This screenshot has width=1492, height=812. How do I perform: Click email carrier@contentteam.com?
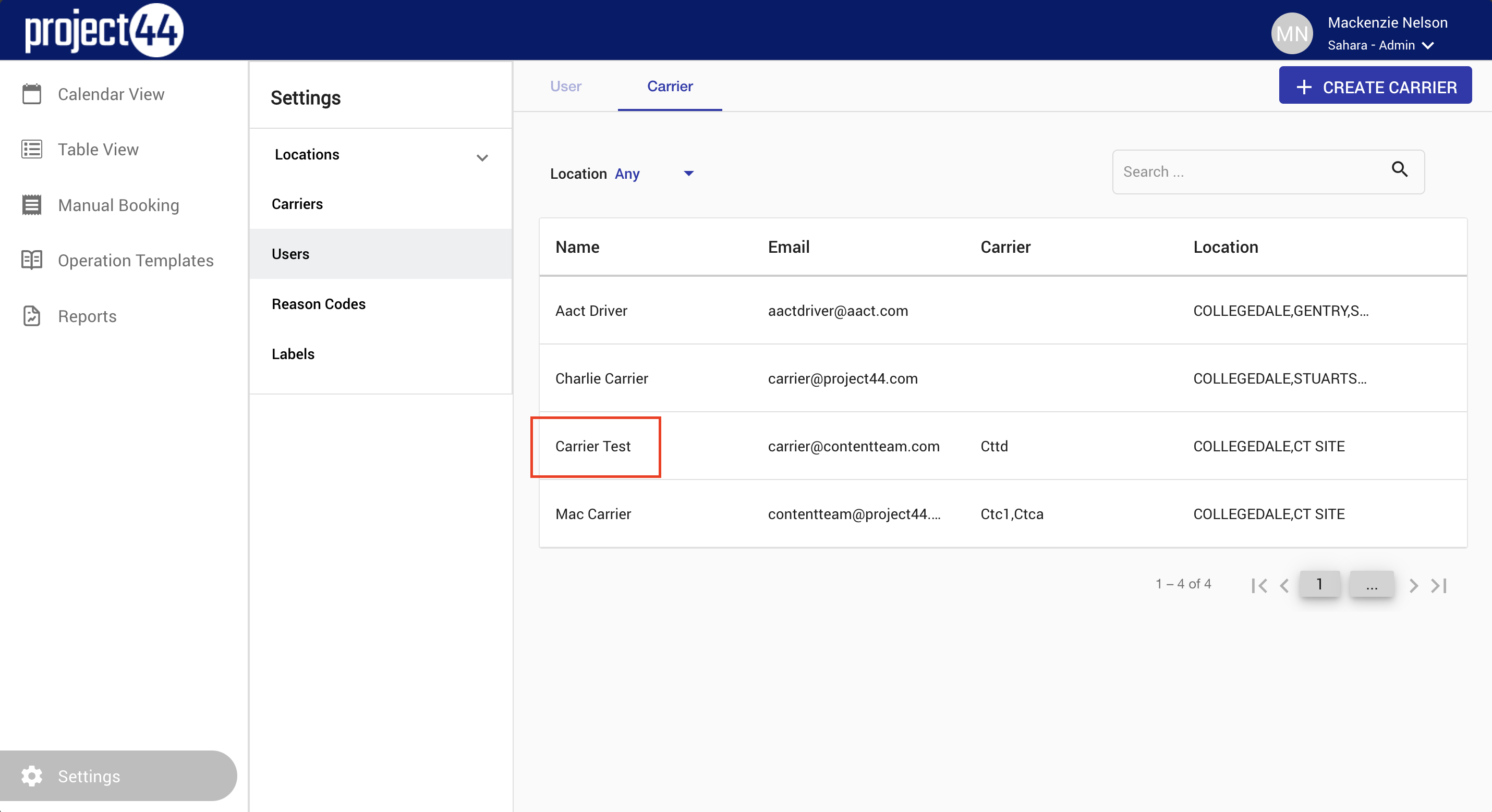point(854,446)
